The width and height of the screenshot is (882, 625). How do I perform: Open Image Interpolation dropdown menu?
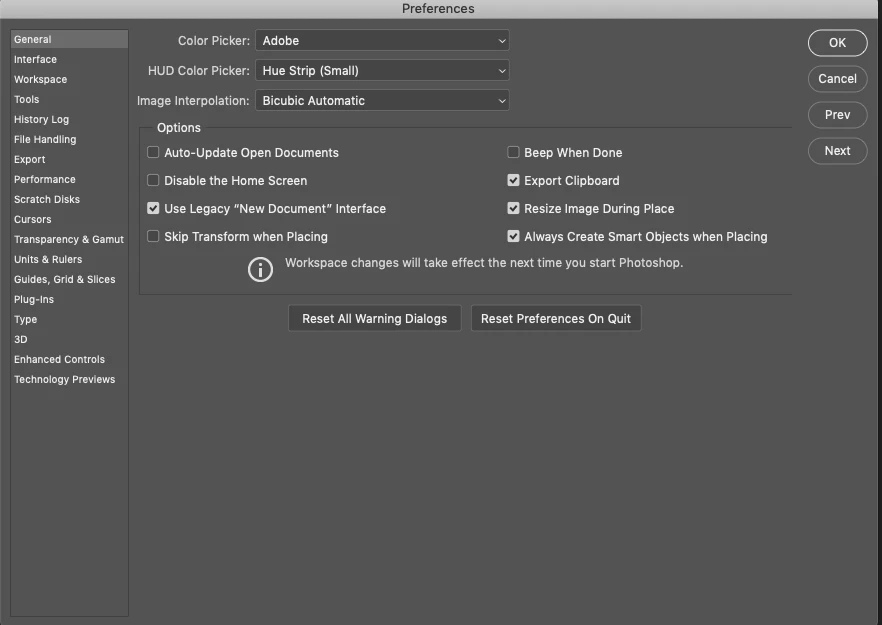point(382,101)
